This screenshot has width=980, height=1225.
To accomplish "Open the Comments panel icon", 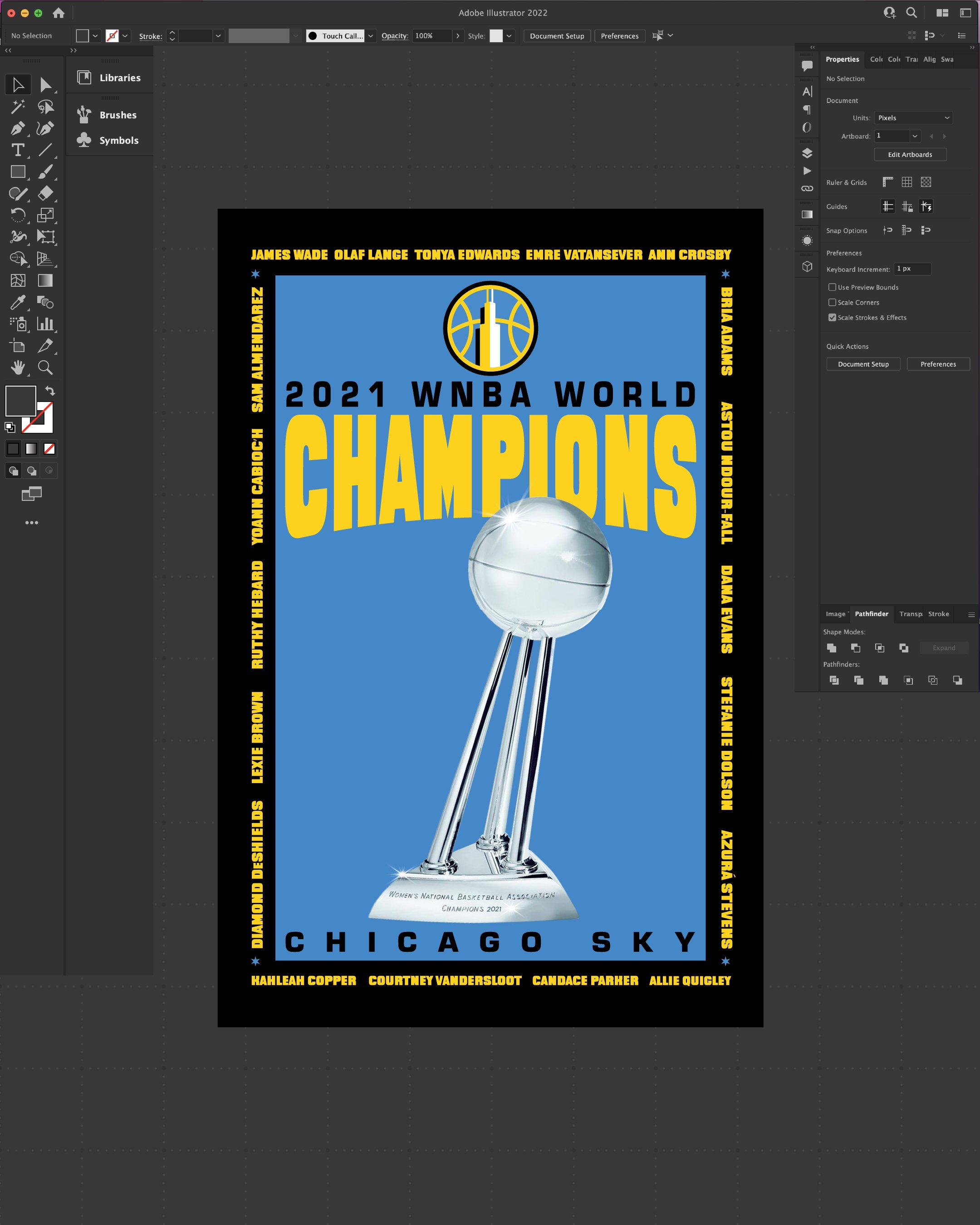I will (x=807, y=66).
